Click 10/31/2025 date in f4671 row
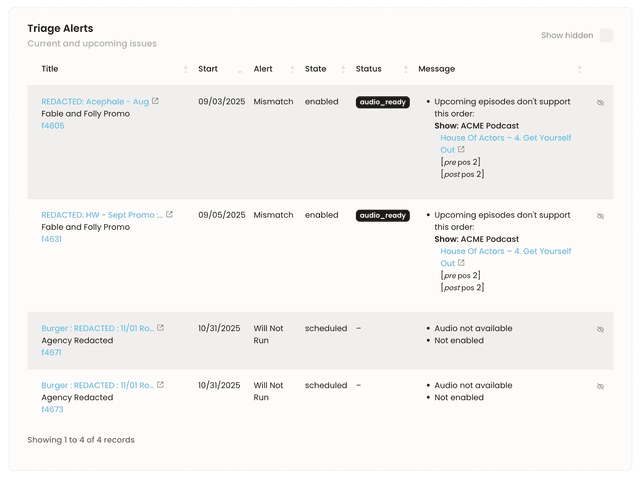This screenshot has width=640, height=481. [x=219, y=329]
